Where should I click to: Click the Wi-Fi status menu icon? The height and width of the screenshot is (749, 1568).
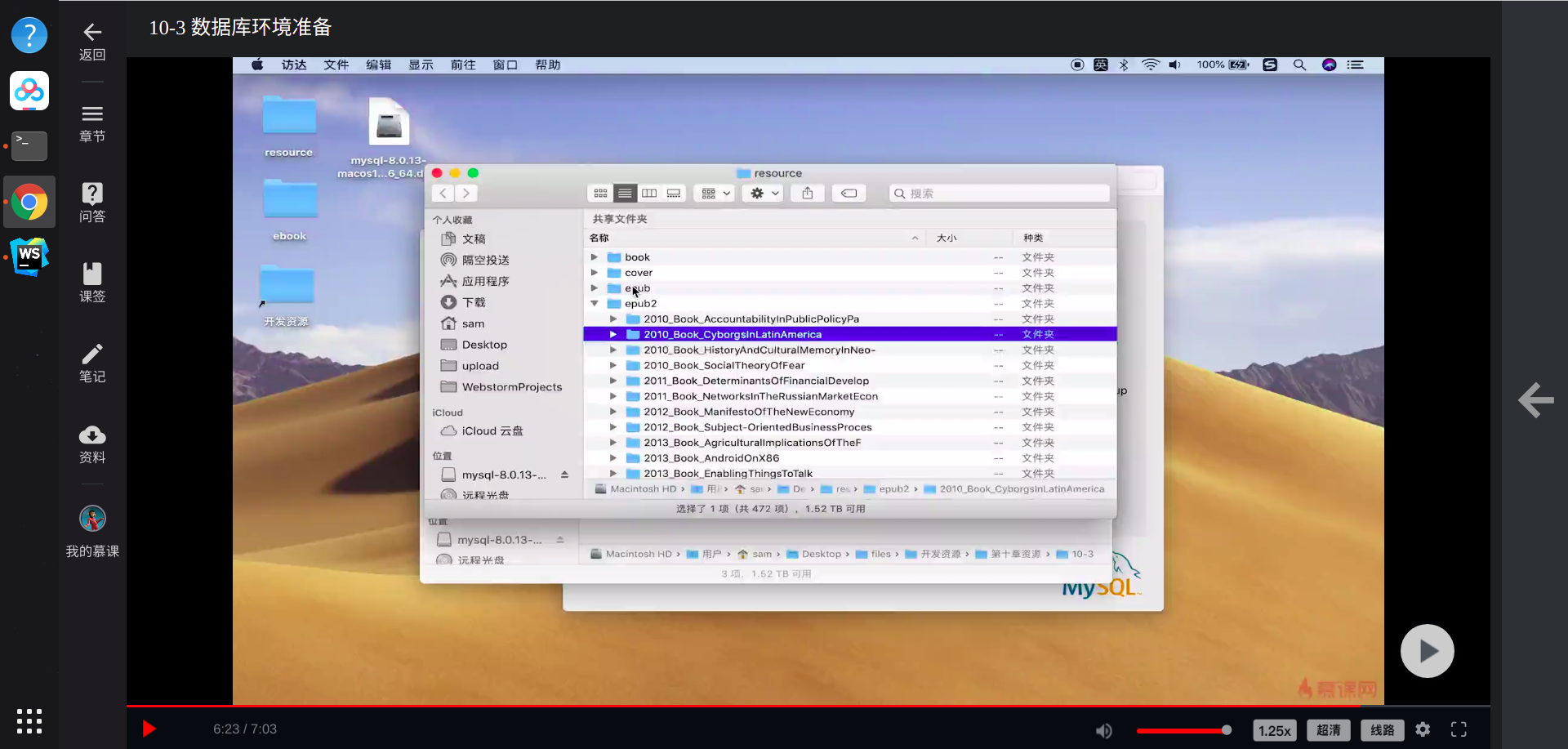click(1150, 65)
